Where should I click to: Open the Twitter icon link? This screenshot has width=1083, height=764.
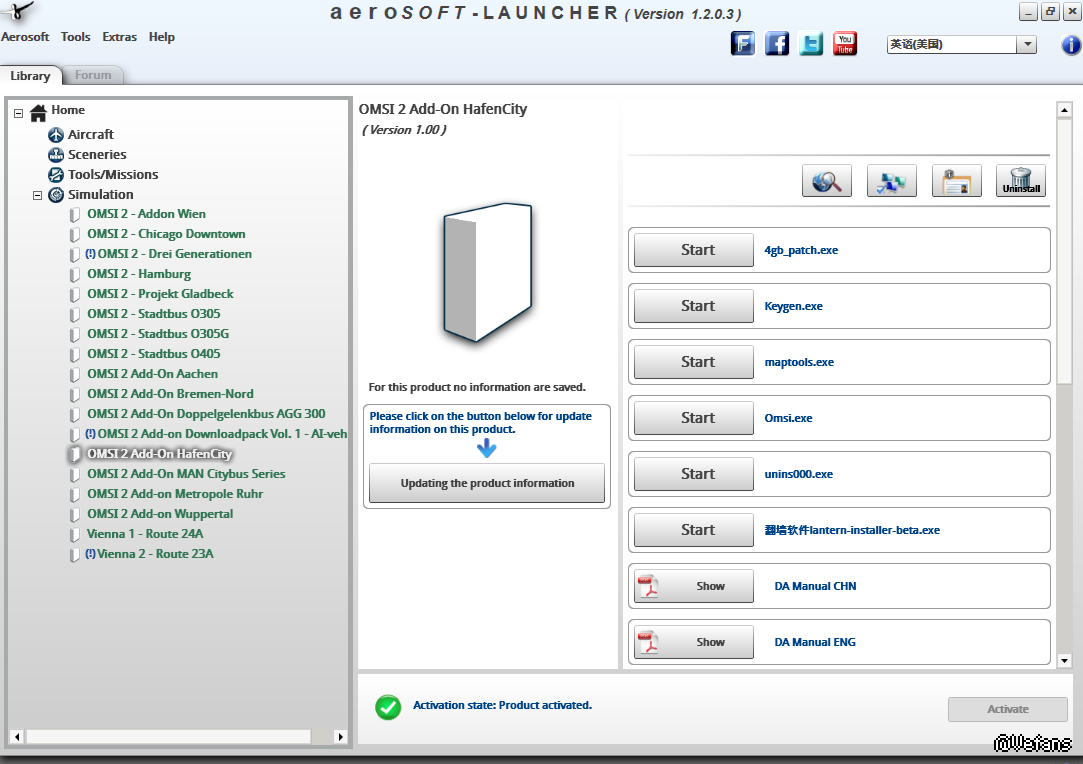click(811, 44)
